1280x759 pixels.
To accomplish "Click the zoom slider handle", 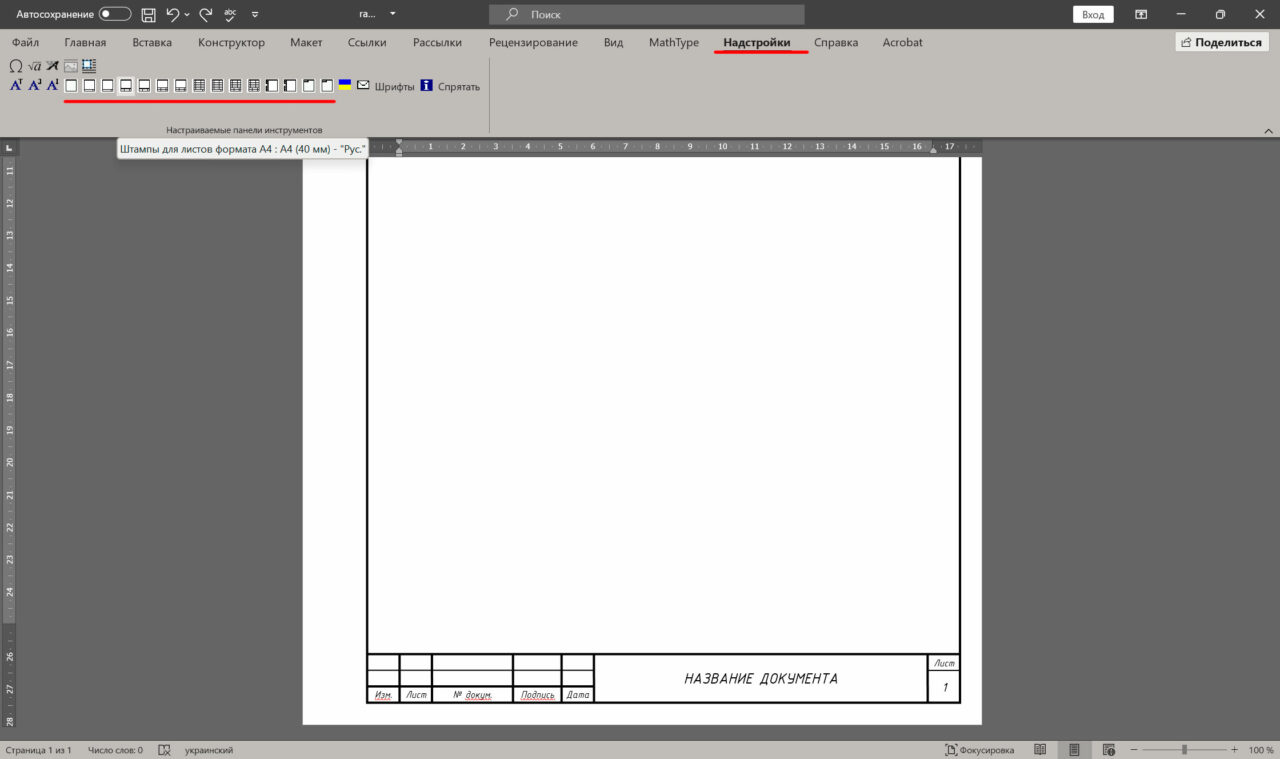I will point(1184,750).
